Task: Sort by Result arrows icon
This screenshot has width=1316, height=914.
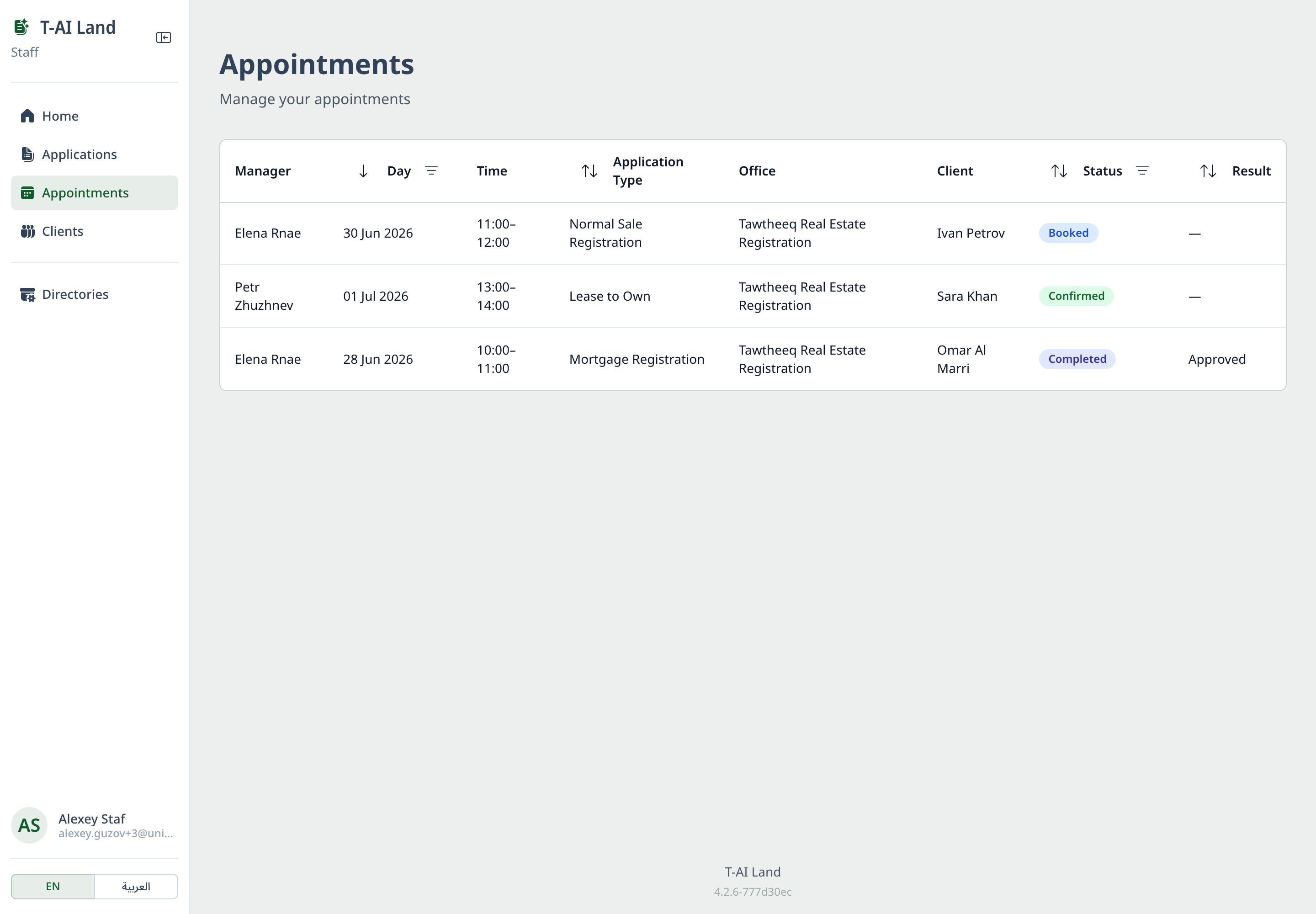Action: (1208, 171)
